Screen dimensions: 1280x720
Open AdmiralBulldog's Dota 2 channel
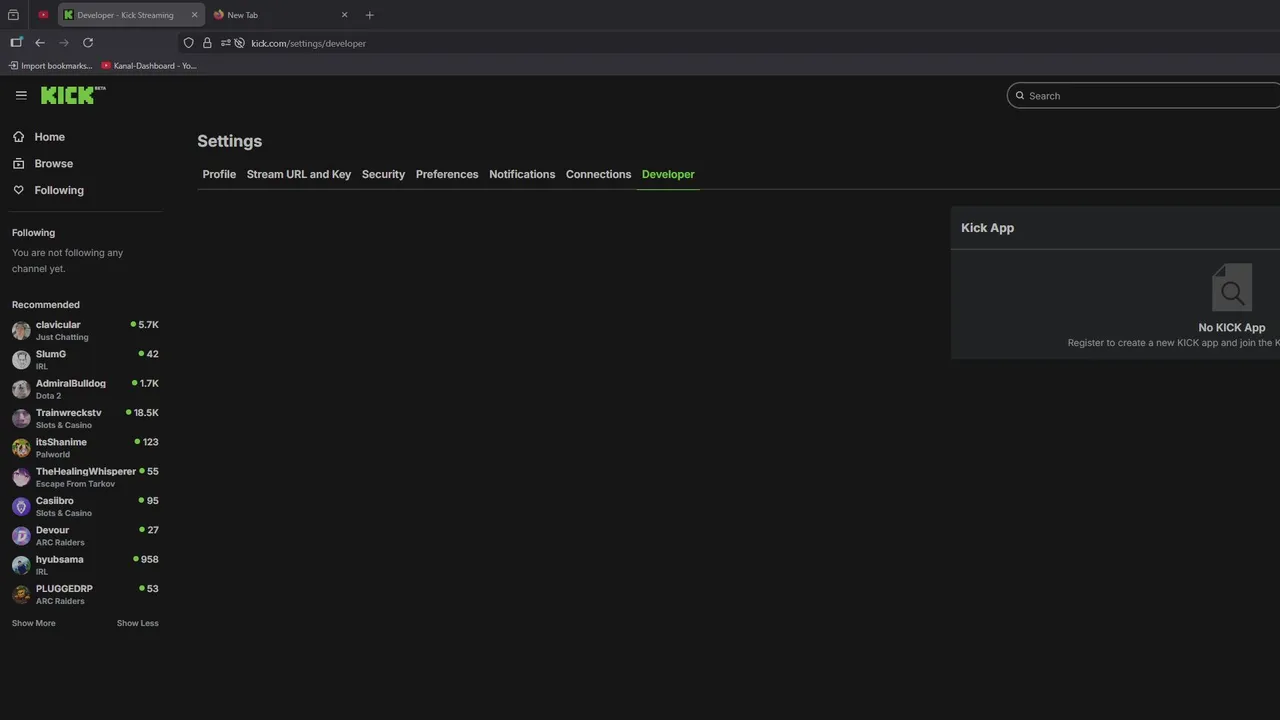[85, 389]
